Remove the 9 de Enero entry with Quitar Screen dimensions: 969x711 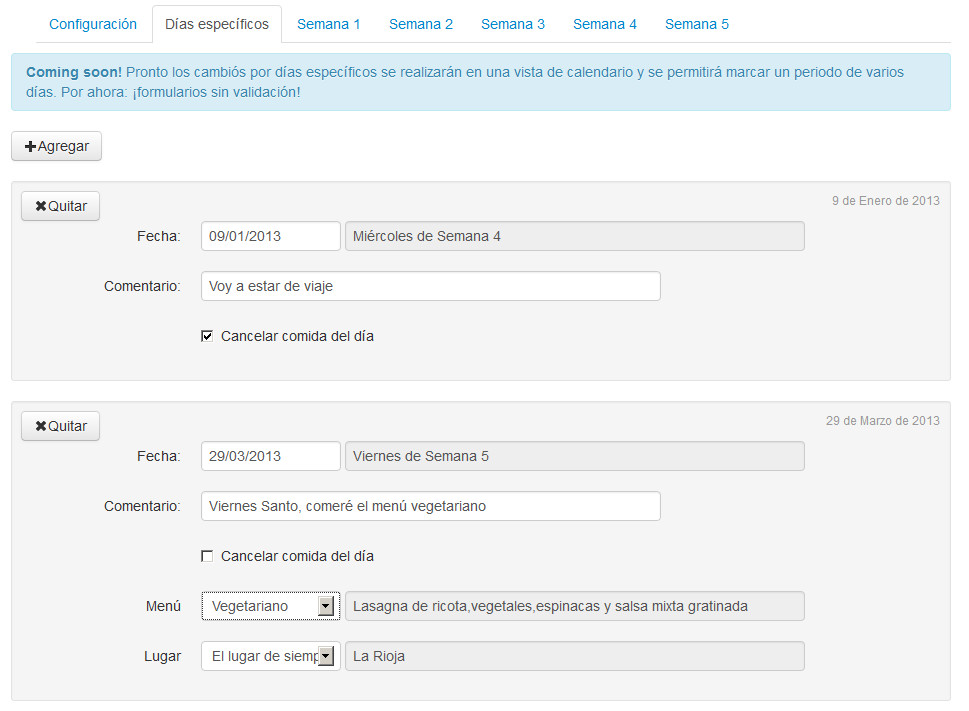tap(61, 206)
